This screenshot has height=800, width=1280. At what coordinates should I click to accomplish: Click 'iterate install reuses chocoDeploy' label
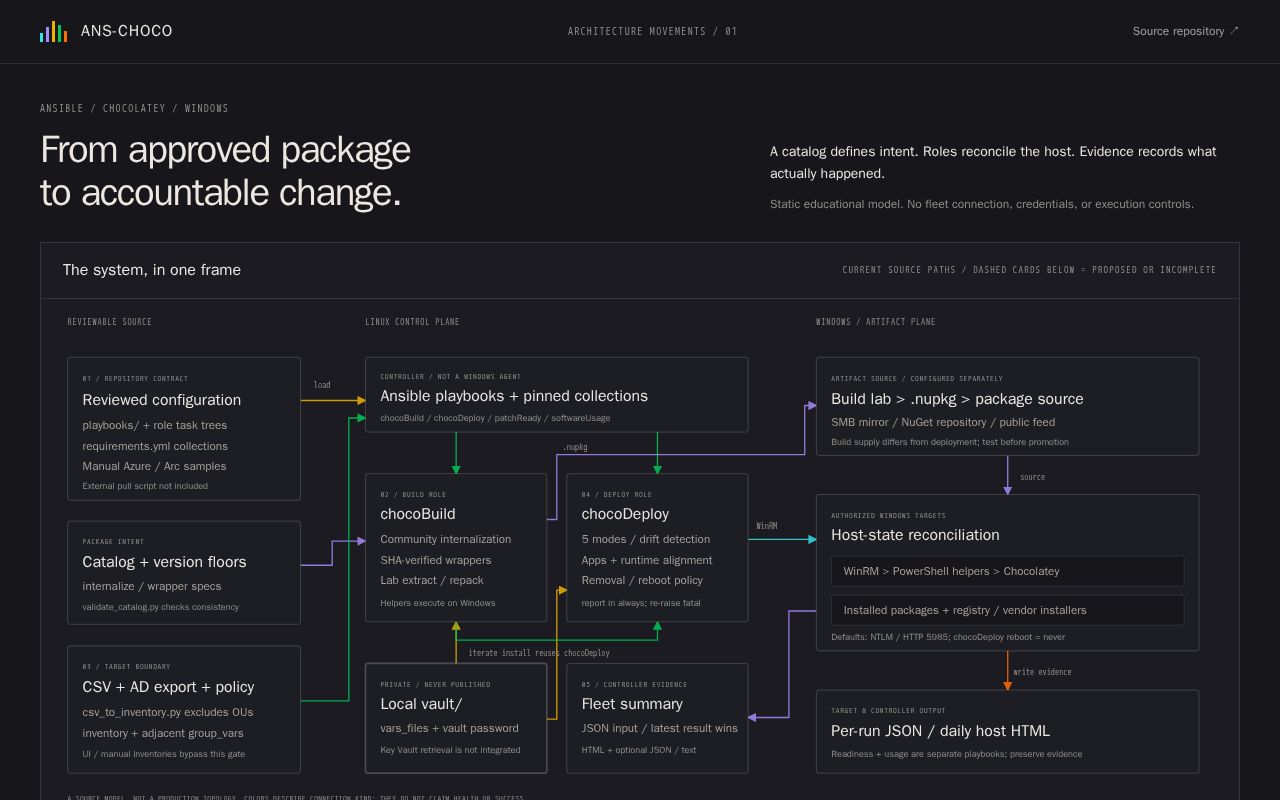tap(539, 653)
